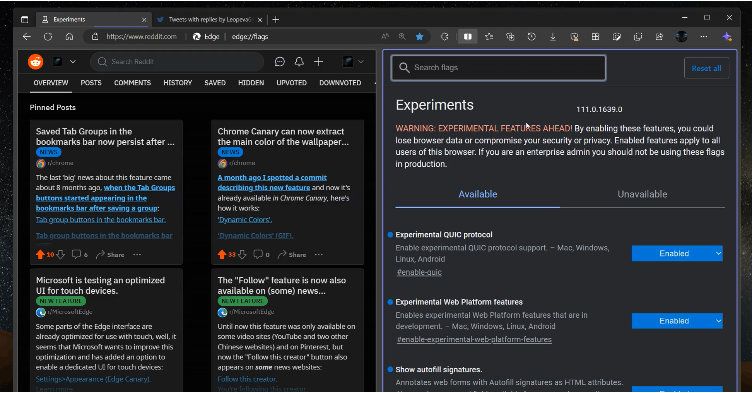Open more options on Chrome Canary post
This screenshot has height=393, width=752.
pos(318,255)
